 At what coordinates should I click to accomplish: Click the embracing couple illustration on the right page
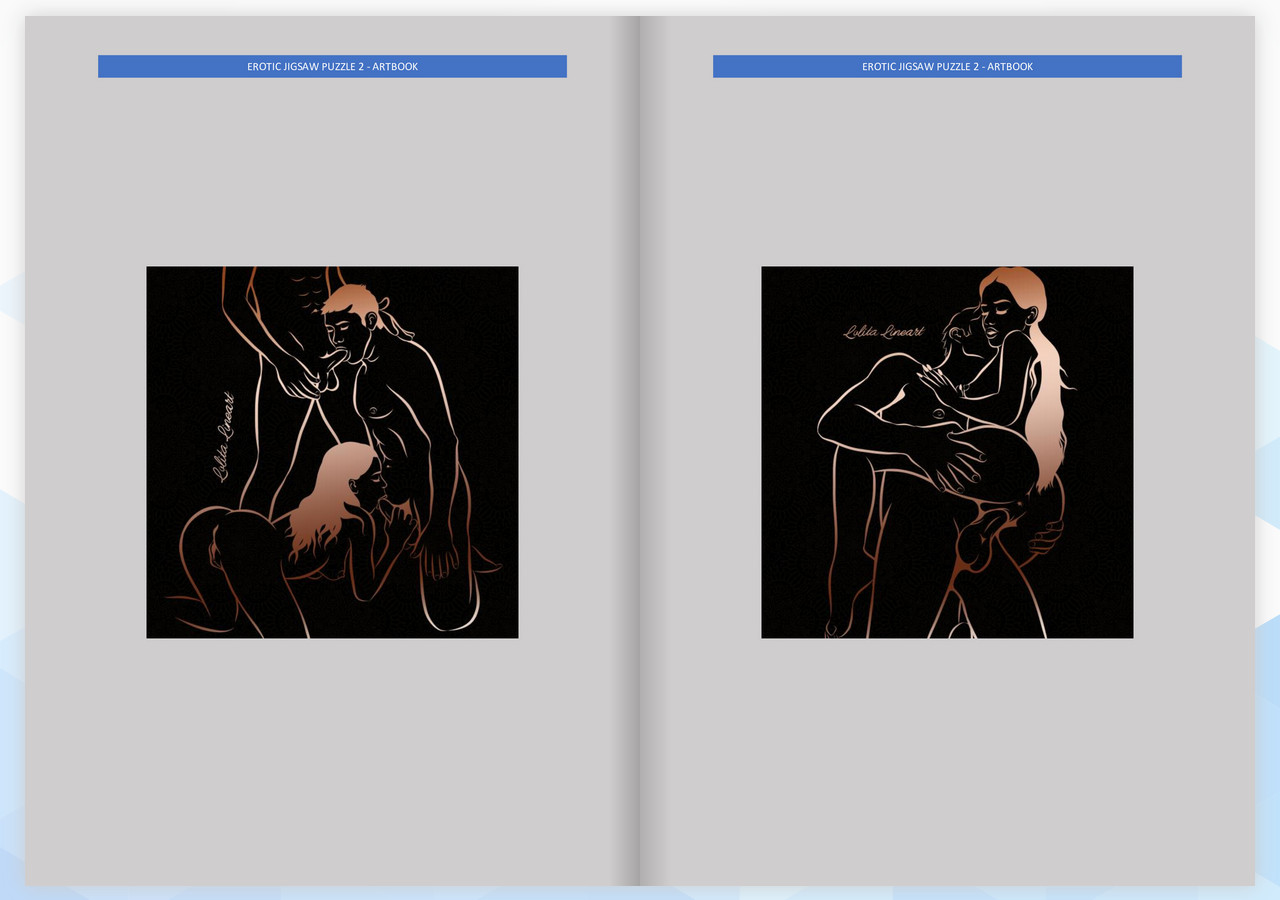pos(947,451)
